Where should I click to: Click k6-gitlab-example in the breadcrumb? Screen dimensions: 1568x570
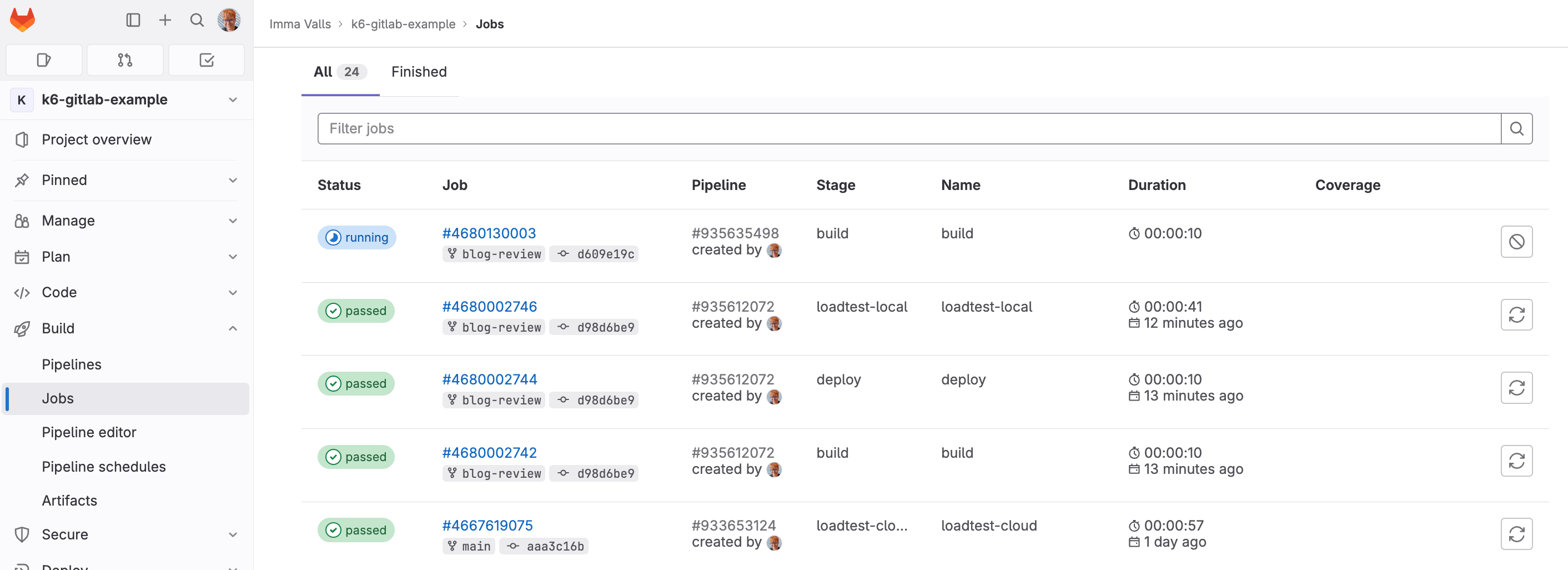(x=403, y=24)
